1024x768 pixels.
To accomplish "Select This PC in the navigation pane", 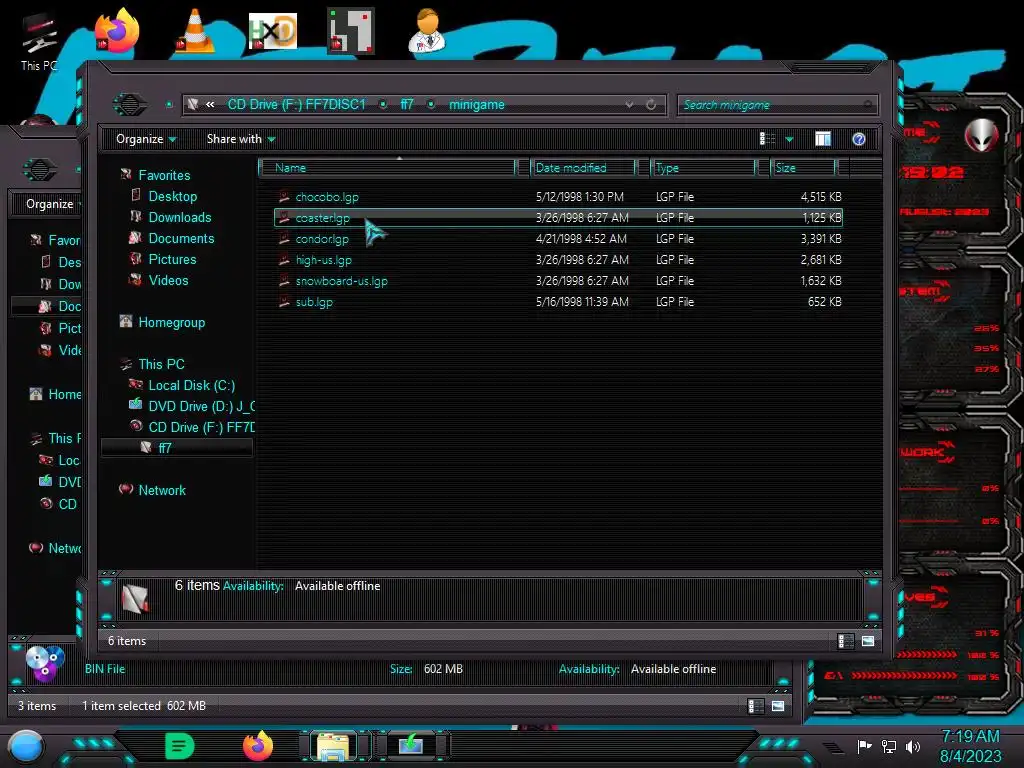I will coord(161,364).
